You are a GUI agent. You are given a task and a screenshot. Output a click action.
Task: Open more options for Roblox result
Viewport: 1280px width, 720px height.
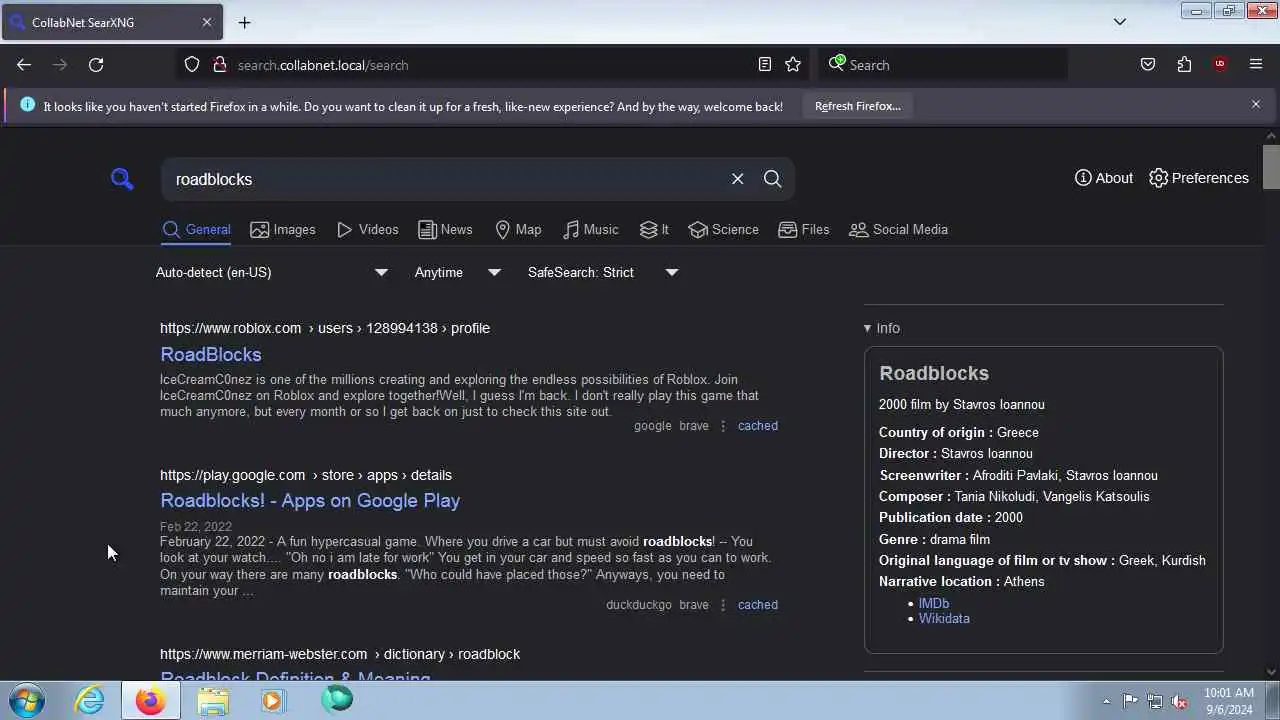pos(723,426)
